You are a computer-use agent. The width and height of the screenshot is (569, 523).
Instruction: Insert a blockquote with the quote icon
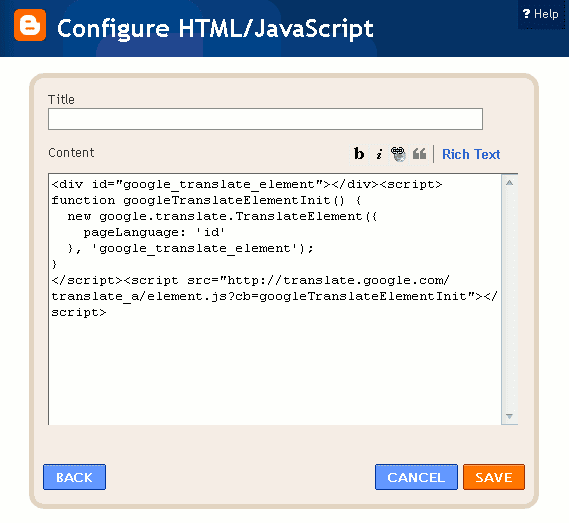click(x=419, y=154)
